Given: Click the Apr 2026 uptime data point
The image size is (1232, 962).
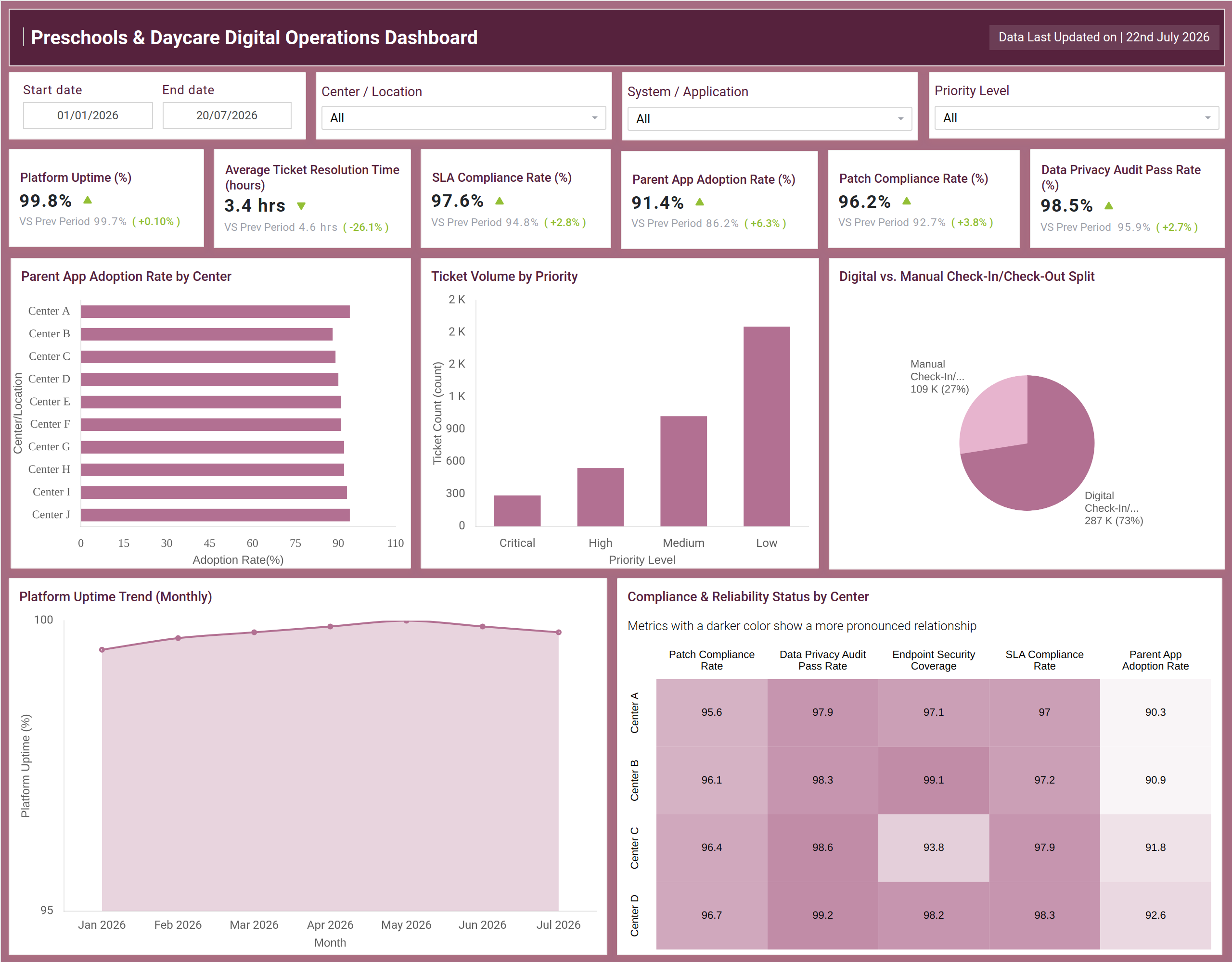Looking at the screenshot, I should click(330, 626).
